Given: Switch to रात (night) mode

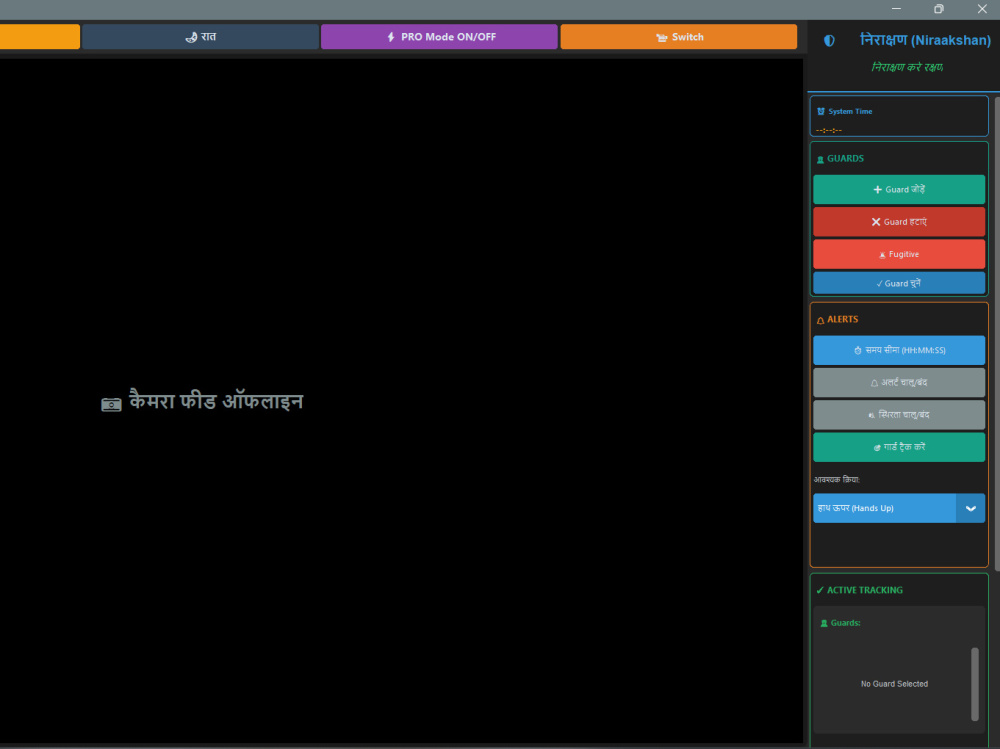Looking at the screenshot, I should point(200,37).
